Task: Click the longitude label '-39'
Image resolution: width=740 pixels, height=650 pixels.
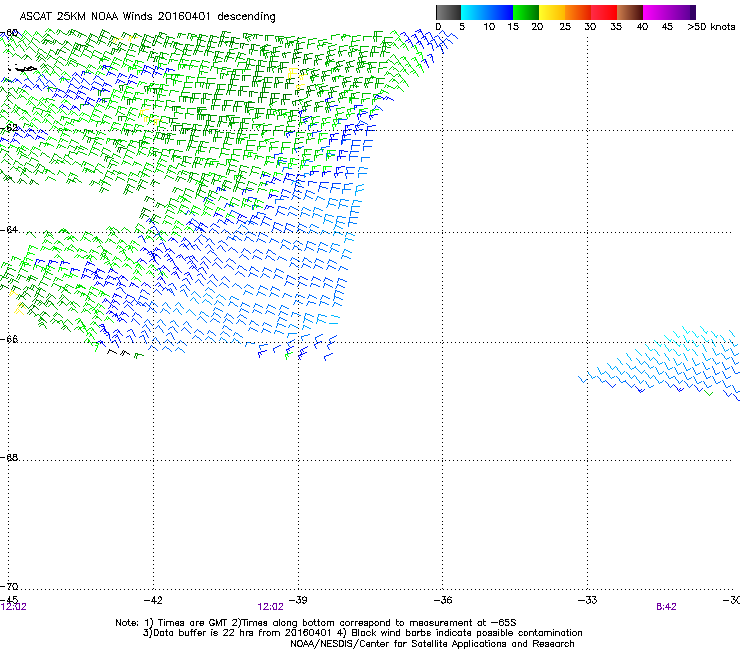Action: [x=298, y=600]
